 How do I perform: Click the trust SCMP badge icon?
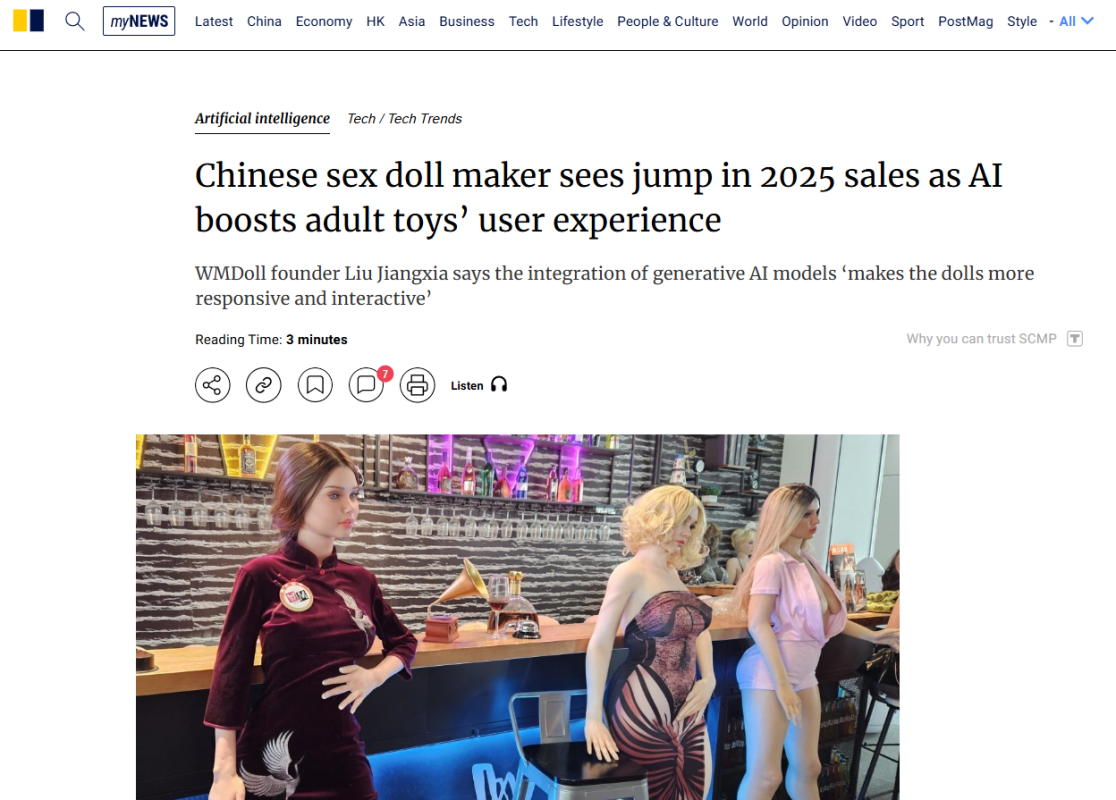(1075, 339)
